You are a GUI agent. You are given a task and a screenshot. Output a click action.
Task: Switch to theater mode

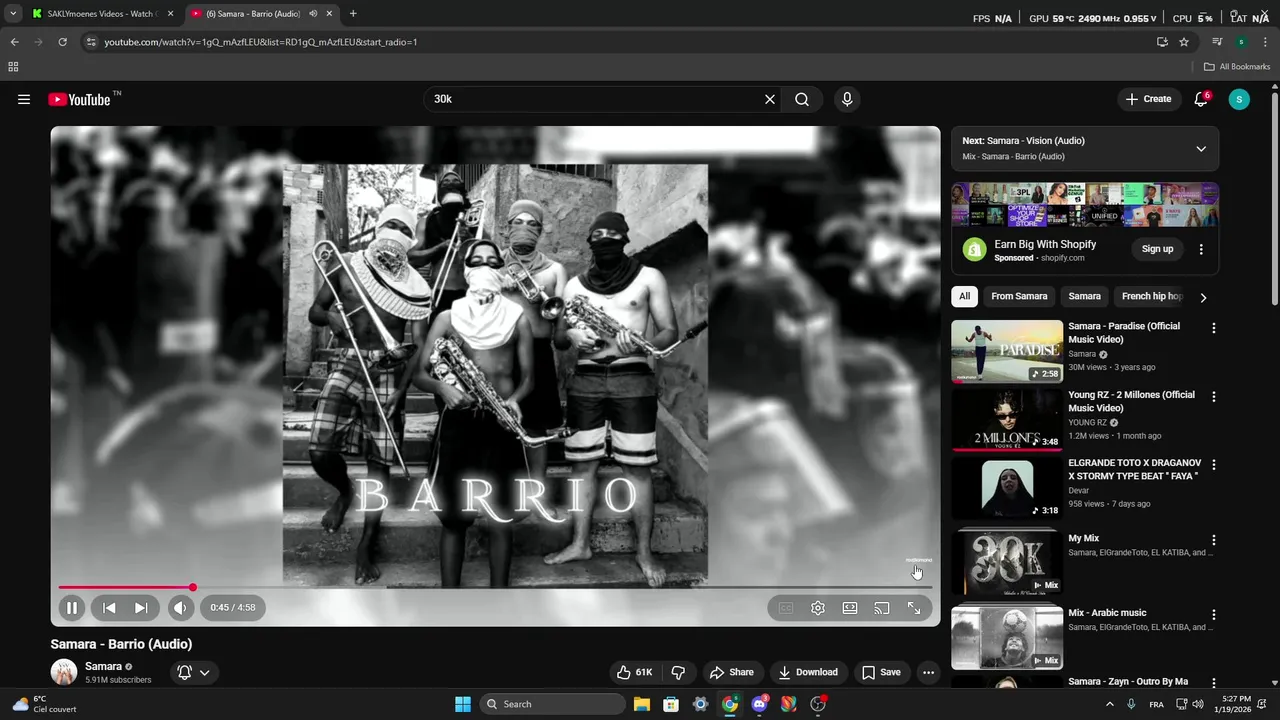click(x=850, y=608)
